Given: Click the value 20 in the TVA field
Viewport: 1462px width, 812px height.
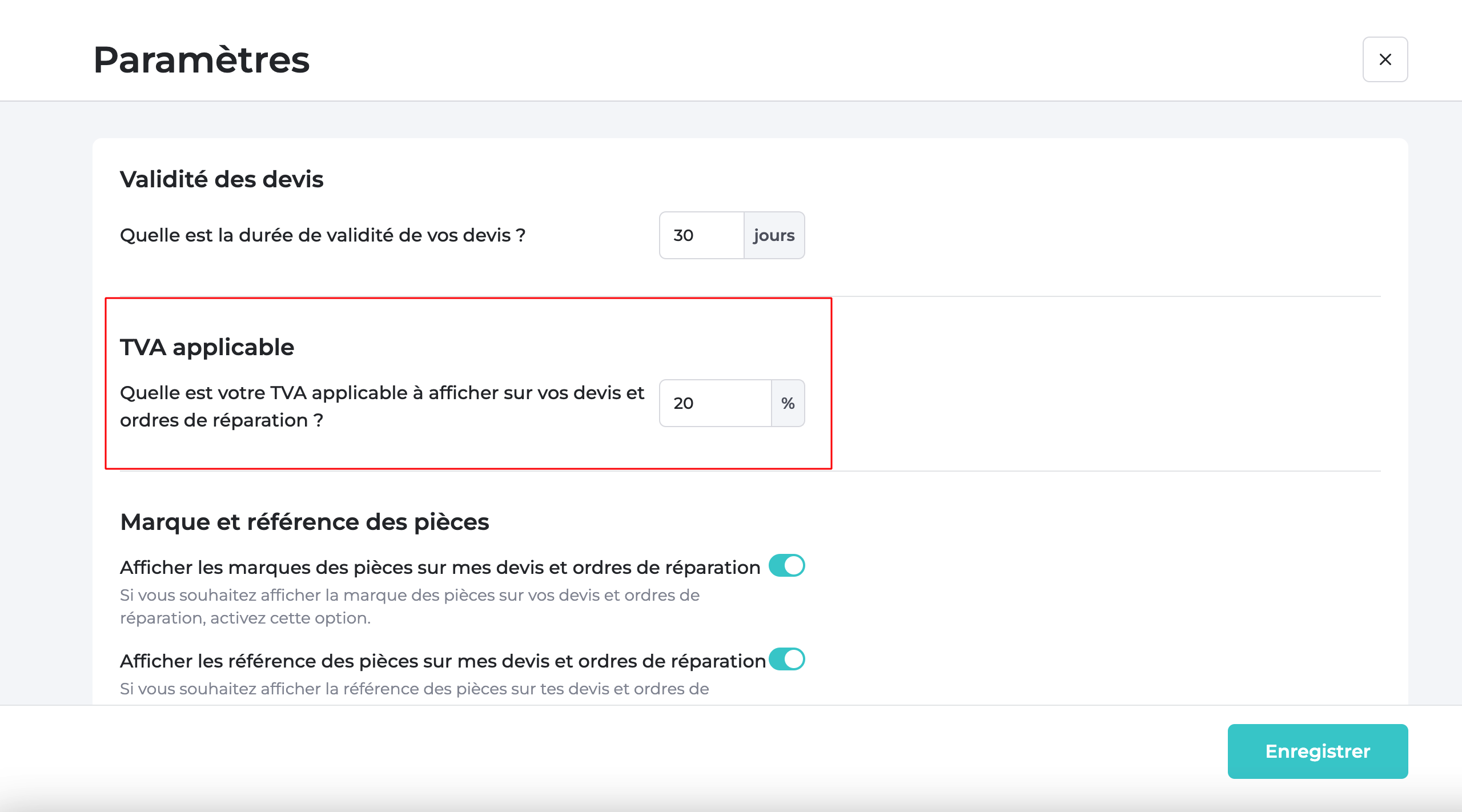Looking at the screenshot, I should click(684, 403).
